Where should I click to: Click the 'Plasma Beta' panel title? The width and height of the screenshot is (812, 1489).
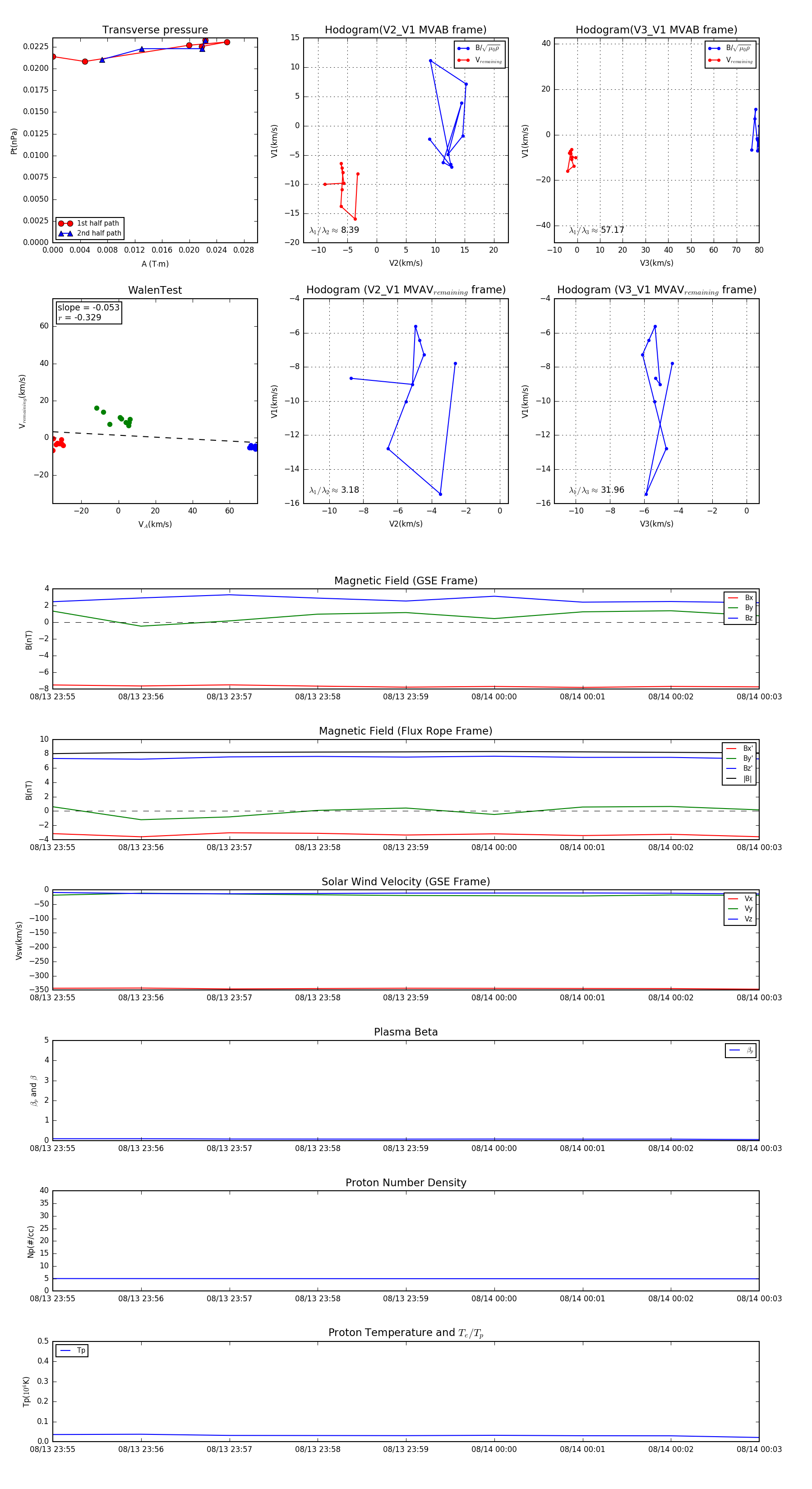[x=406, y=1032]
